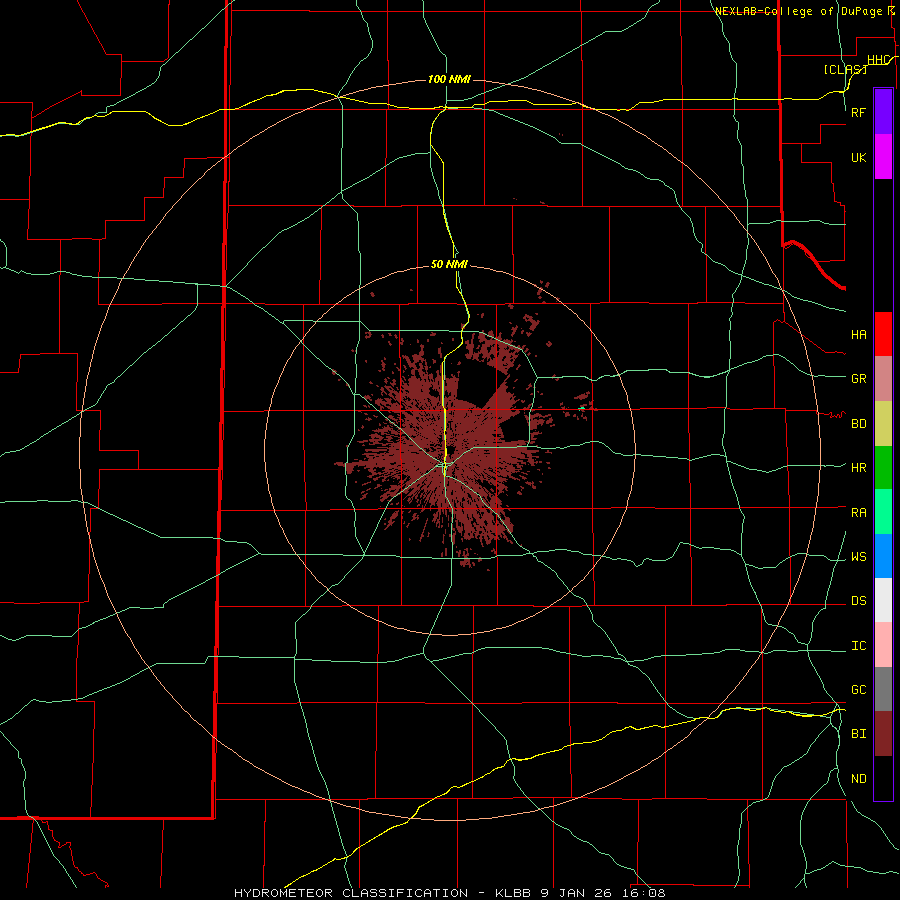Viewport: 900px width, 900px height.
Task: Click the HA legend label
Action: click(x=858, y=334)
